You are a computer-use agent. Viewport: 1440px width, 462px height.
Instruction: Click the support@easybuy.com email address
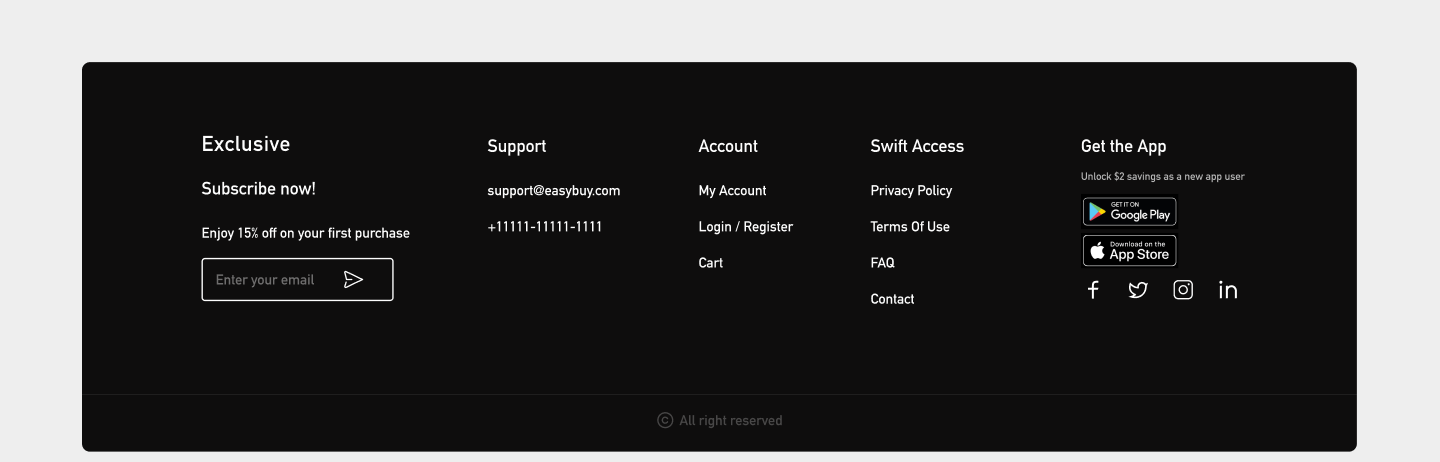(x=554, y=191)
